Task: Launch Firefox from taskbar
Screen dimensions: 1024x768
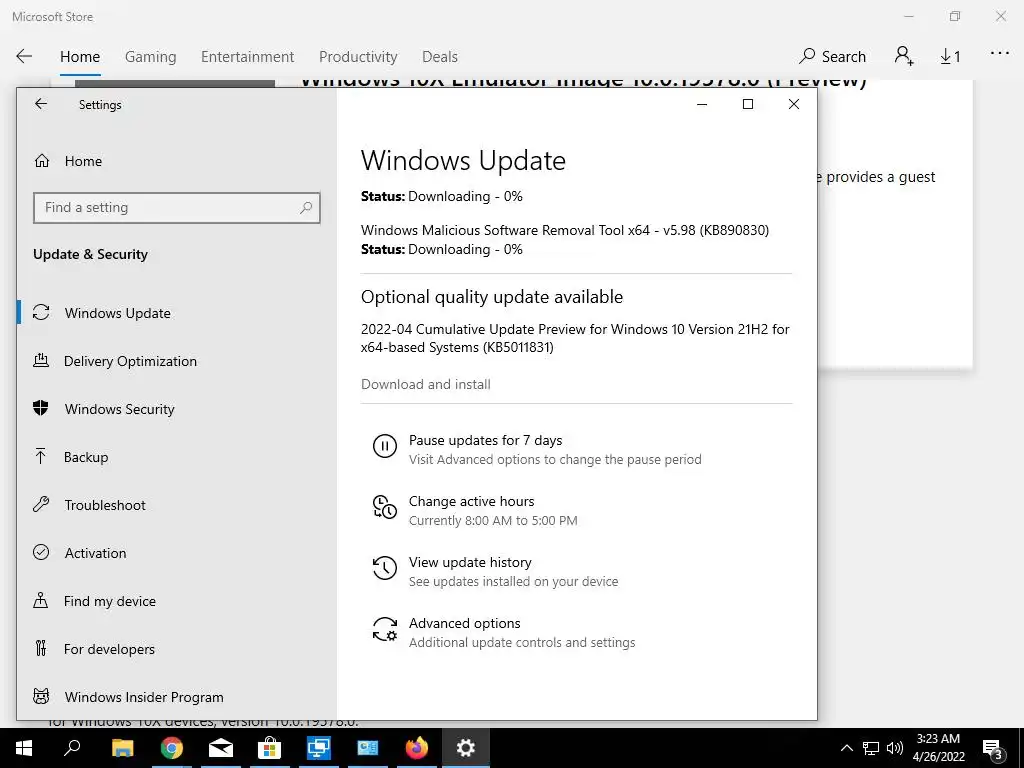Action: (x=417, y=748)
